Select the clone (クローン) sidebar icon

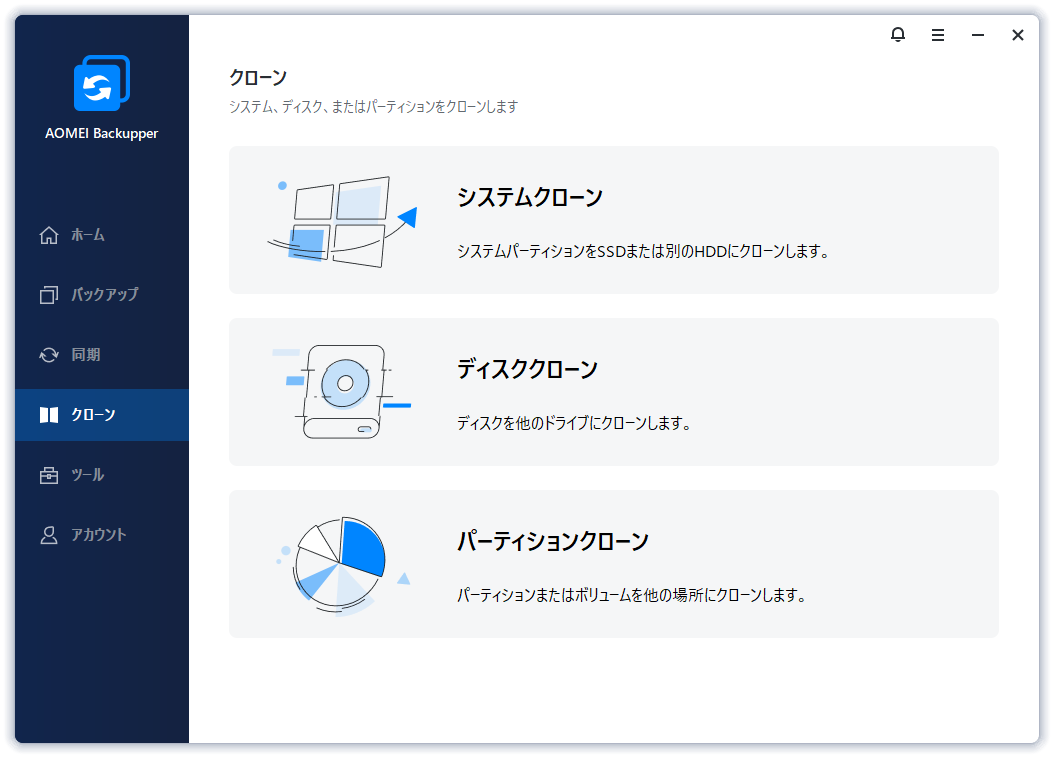48,415
